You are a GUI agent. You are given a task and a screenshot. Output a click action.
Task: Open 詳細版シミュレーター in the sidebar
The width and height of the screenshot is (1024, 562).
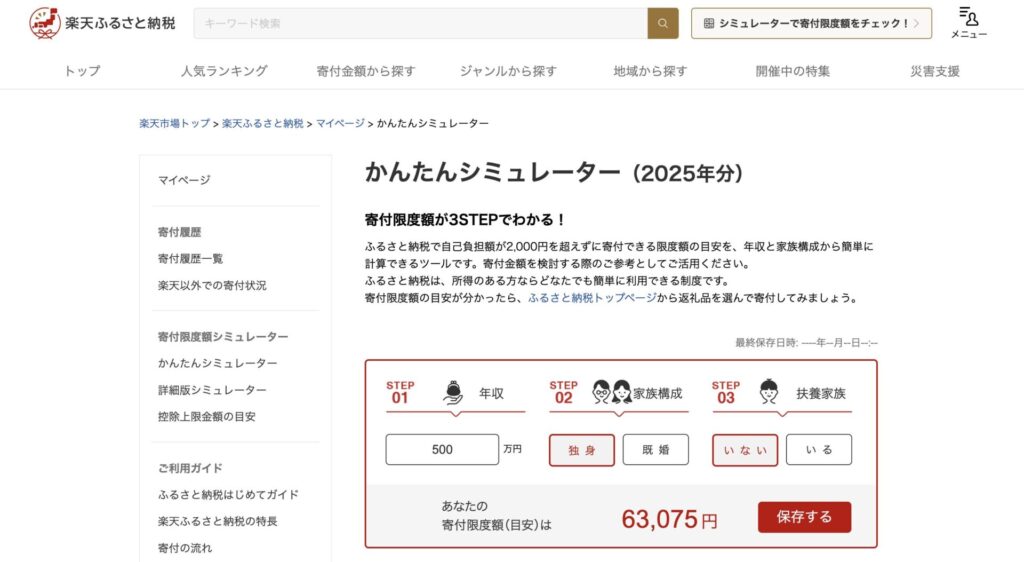[212, 390]
